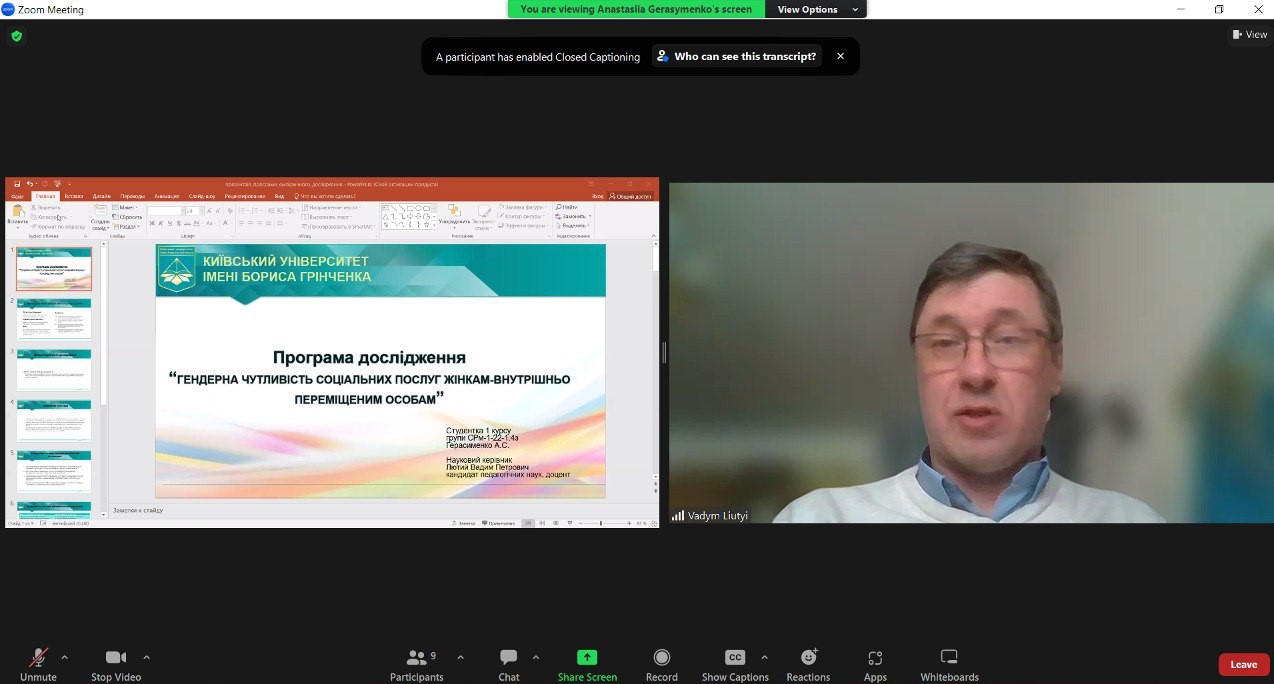
Task: Unmute the microphone
Action: click(x=38, y=664)
